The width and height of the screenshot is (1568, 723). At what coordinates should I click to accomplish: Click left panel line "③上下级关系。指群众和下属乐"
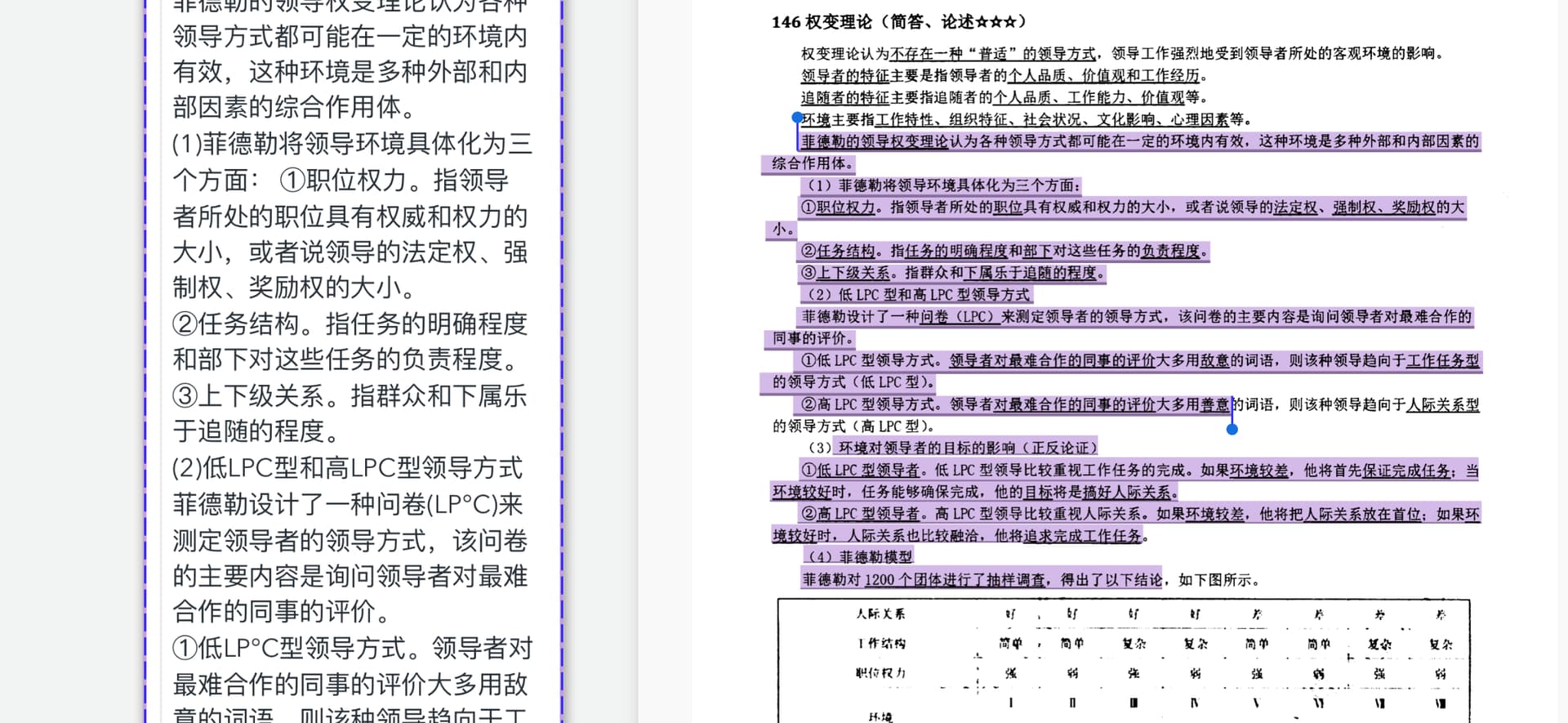350,396
